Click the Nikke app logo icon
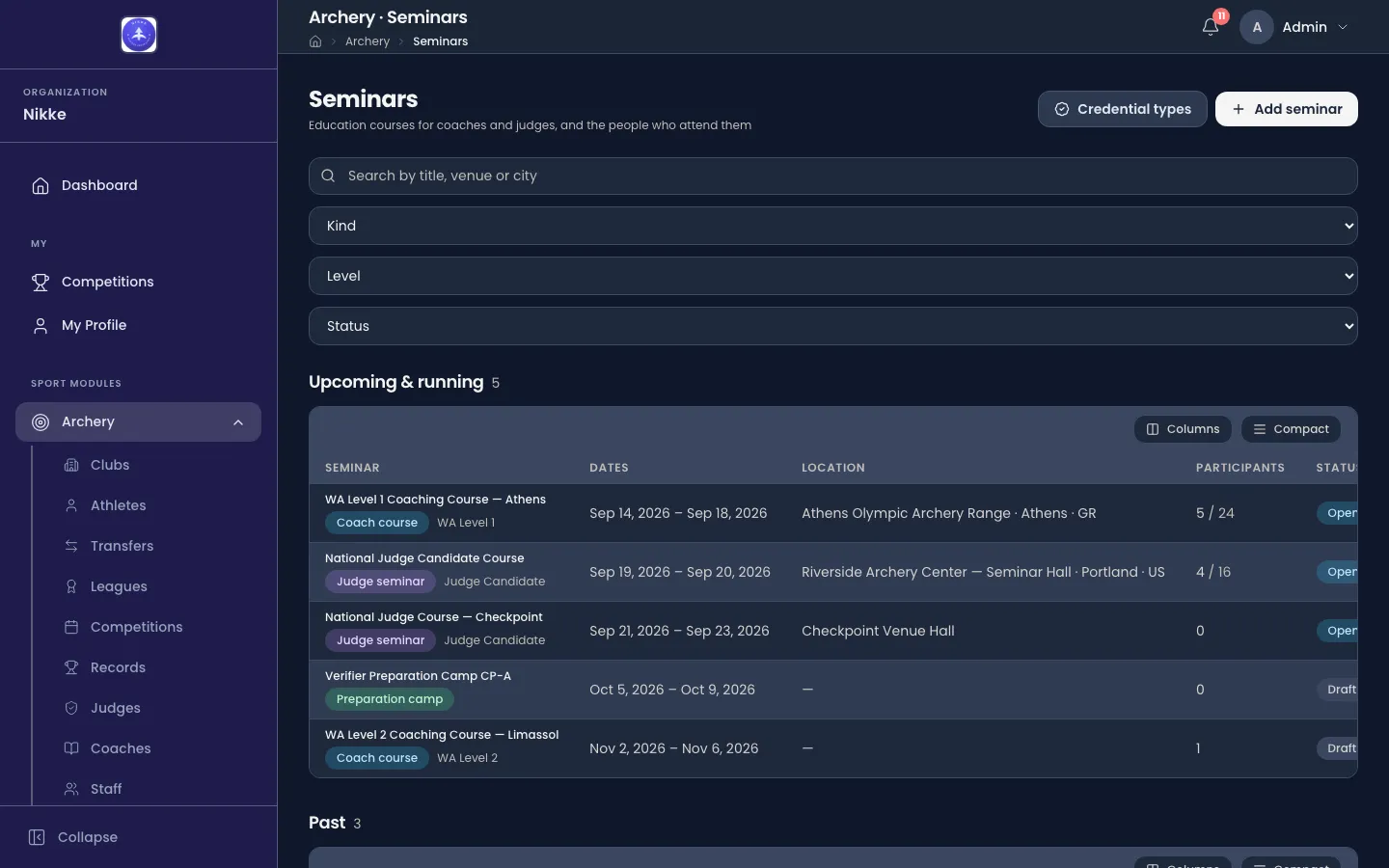This screenshot has width=1389, height=868. click(139, 35)
